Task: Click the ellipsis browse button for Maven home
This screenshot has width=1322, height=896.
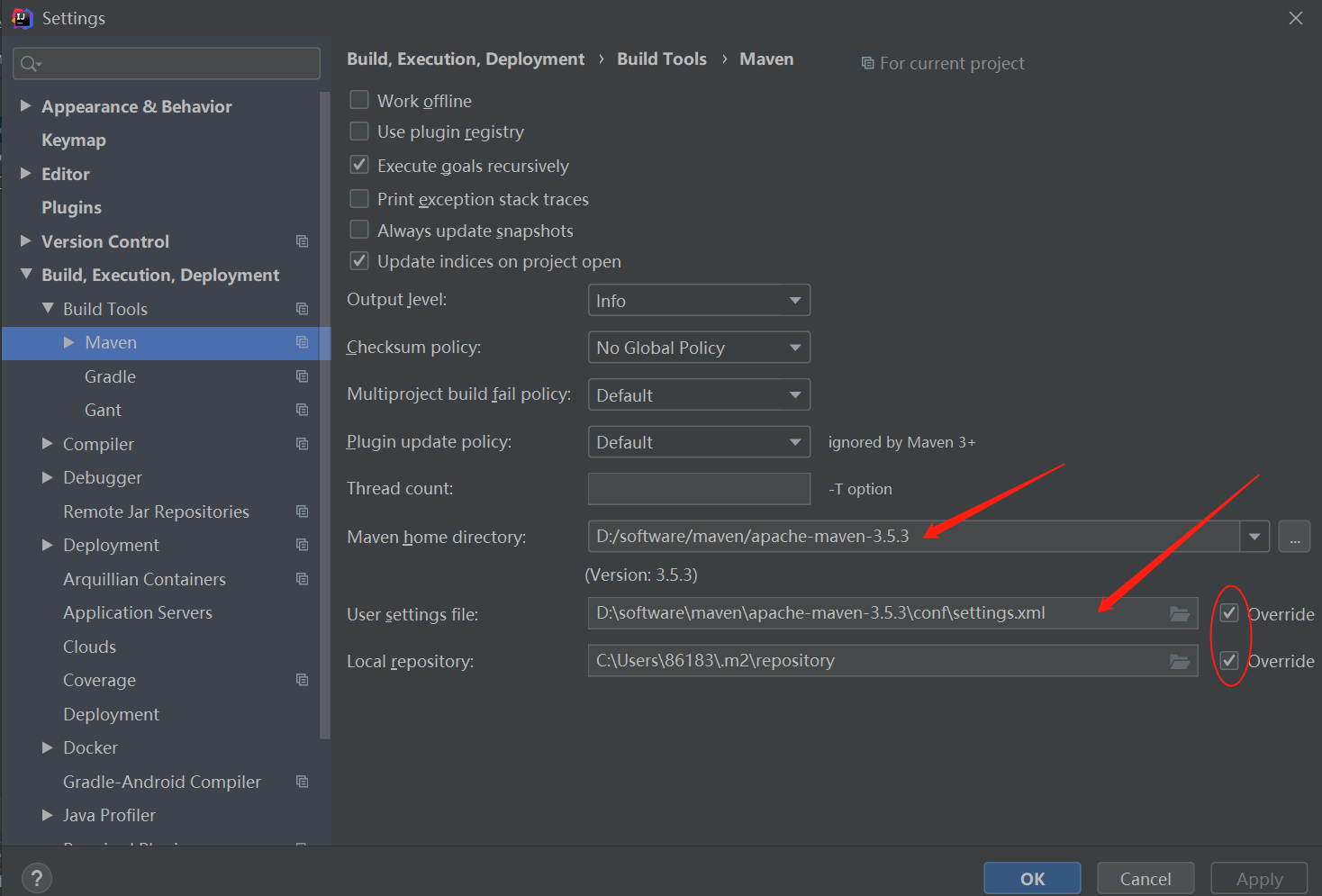Action: (1294, 537)
